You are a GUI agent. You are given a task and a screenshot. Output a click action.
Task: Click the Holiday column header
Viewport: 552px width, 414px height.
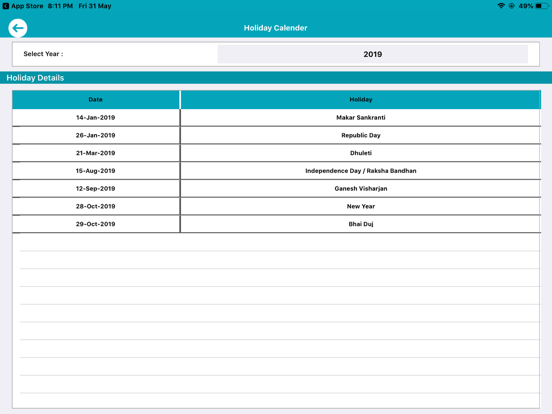(361, 100)
